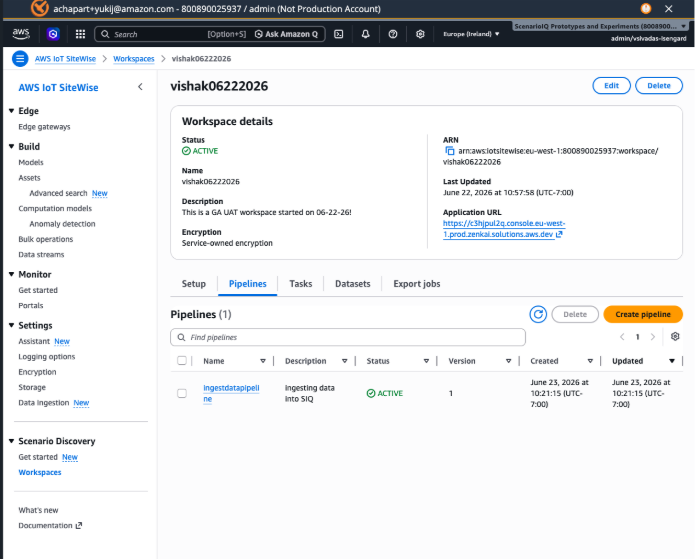Select all pipelines header checkbox
Image resolution: width=696 pixels, height=559 pixels.
coord(182,361)
